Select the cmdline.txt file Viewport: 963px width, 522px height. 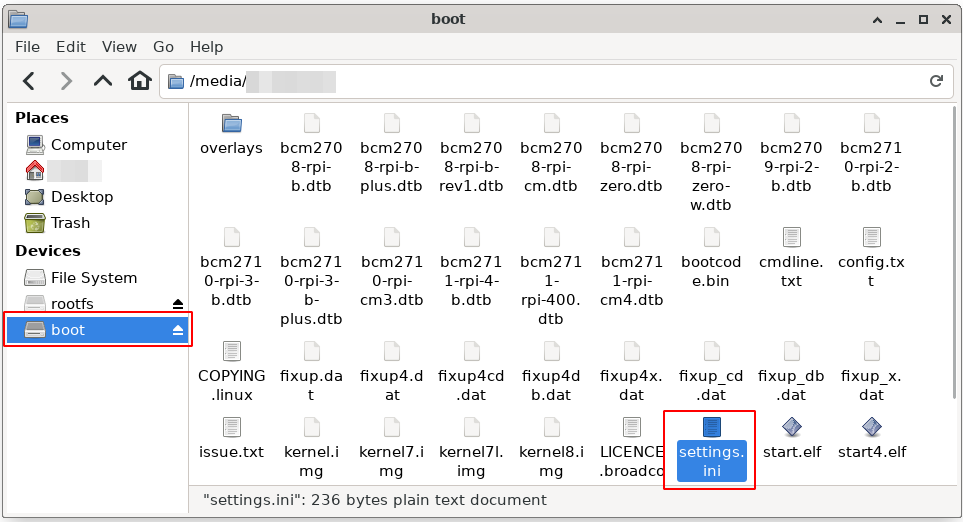(x=791, y=259)
